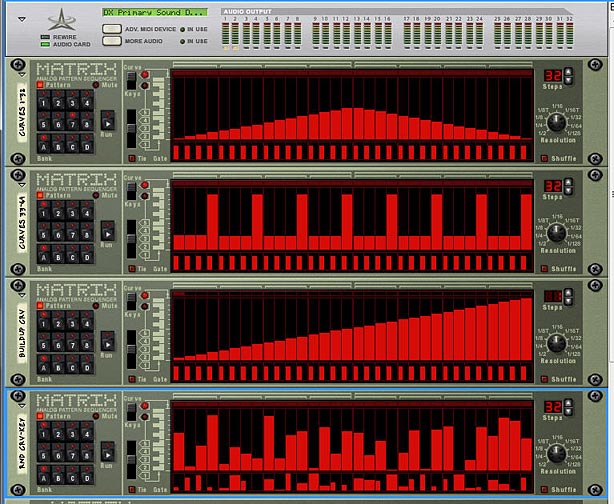Adjust the octave switch on CURVES 1-32
This screenshot has width=614, height=504.
pyautogui.click(x=132, y=129)
